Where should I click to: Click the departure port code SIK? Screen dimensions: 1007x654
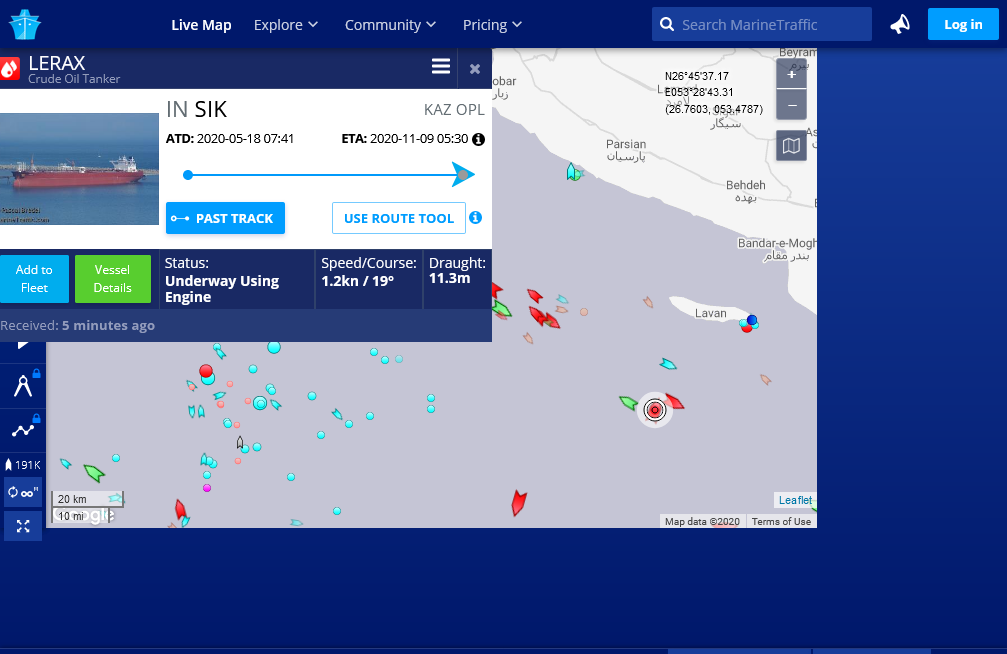(x=211, y=110)
